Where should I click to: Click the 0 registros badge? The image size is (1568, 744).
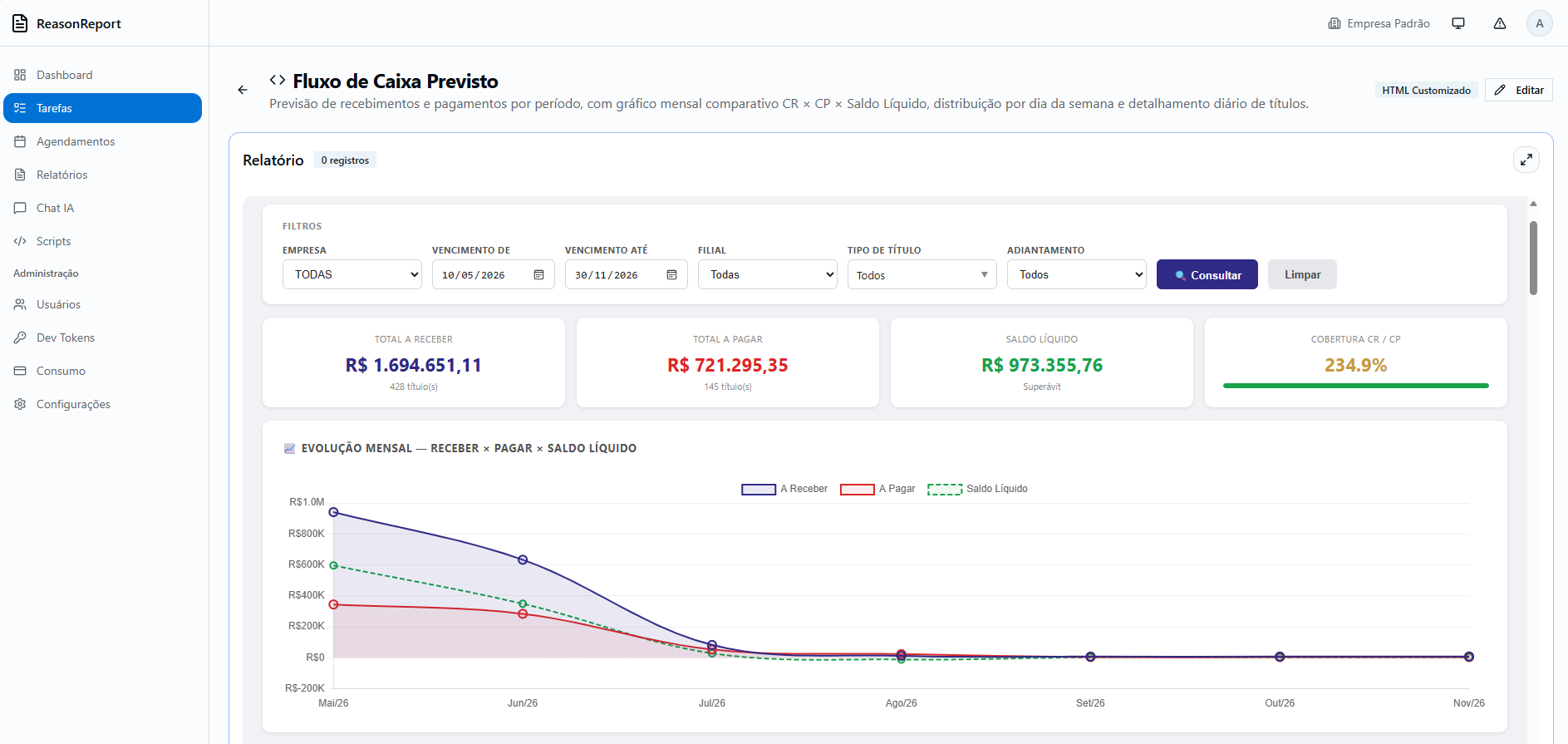click(x=345, y=160)
